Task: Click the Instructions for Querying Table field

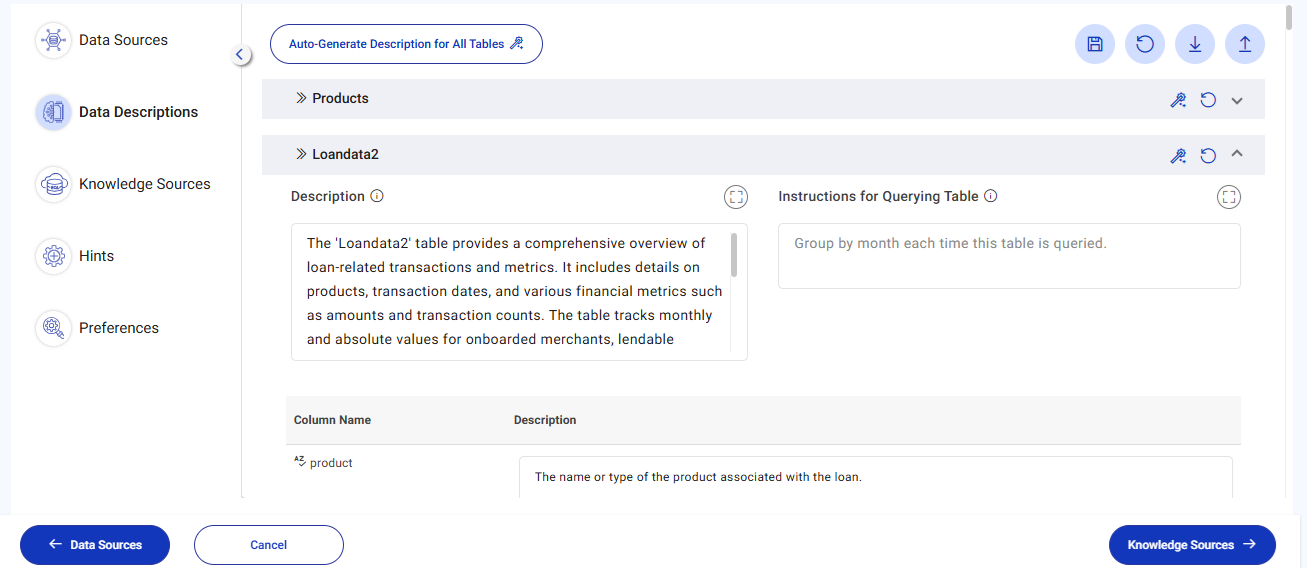Action: tap(1009, 256)
